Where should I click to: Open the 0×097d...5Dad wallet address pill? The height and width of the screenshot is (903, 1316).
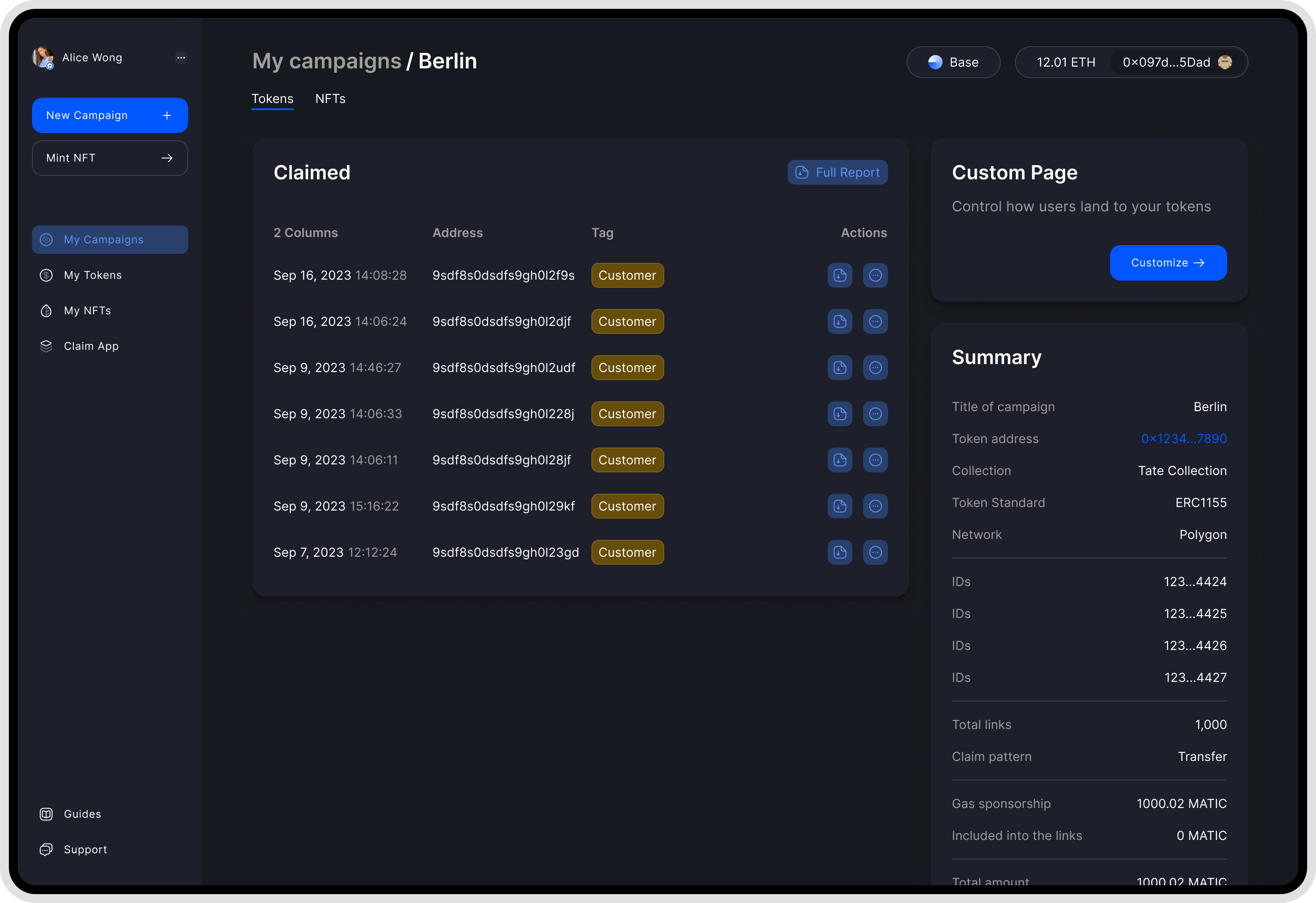click(x=1177, y=62)
